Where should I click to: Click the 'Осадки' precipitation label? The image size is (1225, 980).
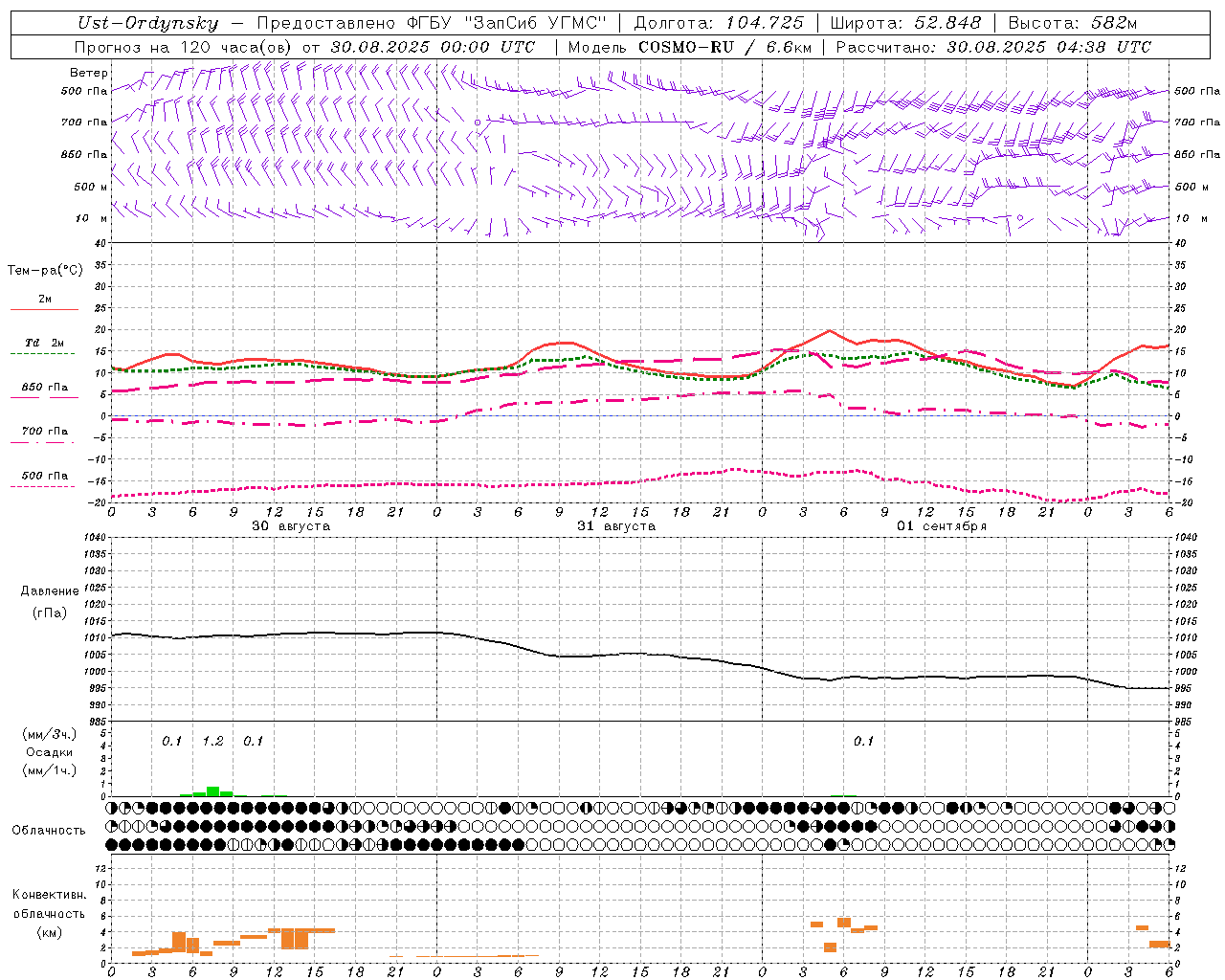(x=50, y=752)
